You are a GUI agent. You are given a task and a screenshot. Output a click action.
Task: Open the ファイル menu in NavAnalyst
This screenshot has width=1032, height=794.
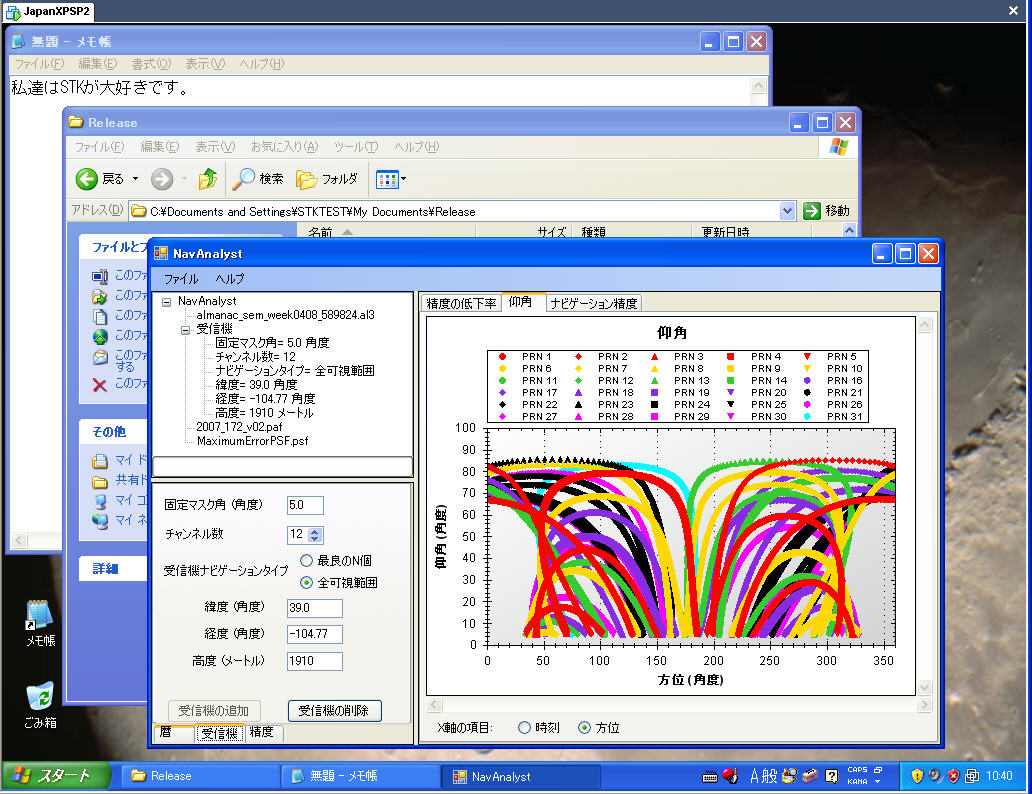coord(181,278)
